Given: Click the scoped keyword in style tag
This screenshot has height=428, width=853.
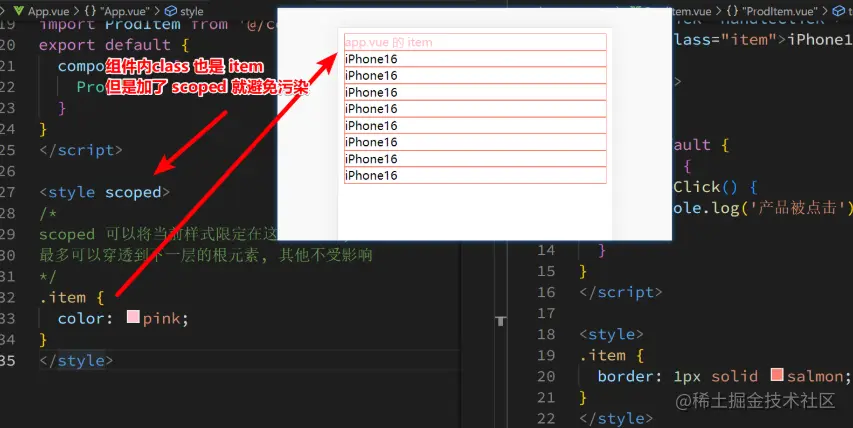Looking at the screenshot, I should [133, 193].
